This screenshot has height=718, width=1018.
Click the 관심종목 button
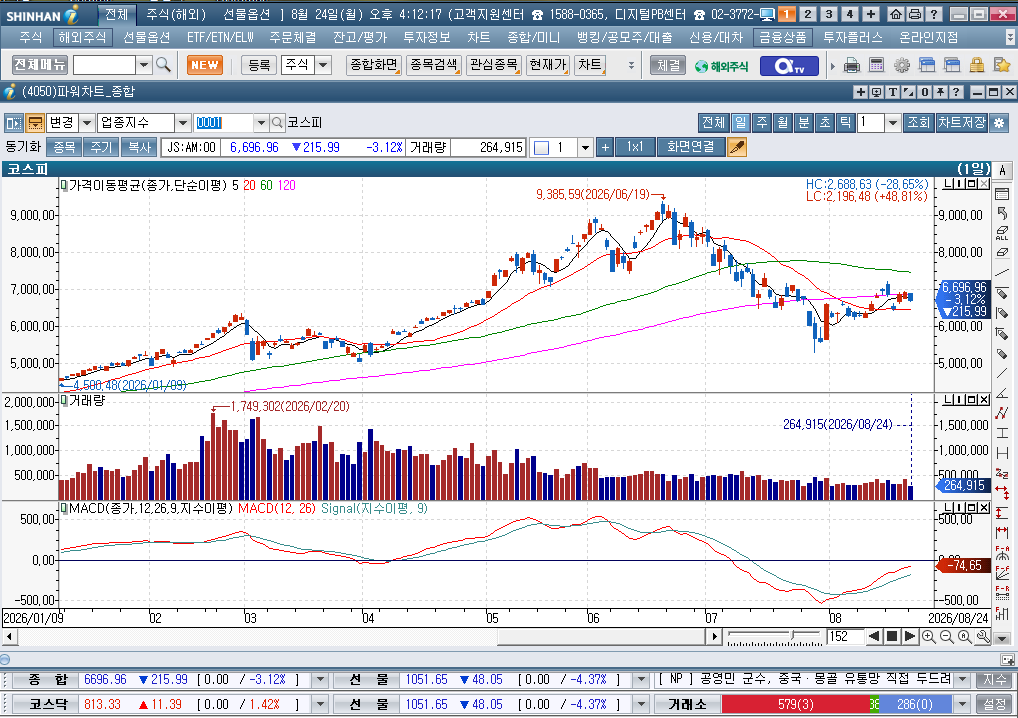pyautogui.click(x=494, y=65)
